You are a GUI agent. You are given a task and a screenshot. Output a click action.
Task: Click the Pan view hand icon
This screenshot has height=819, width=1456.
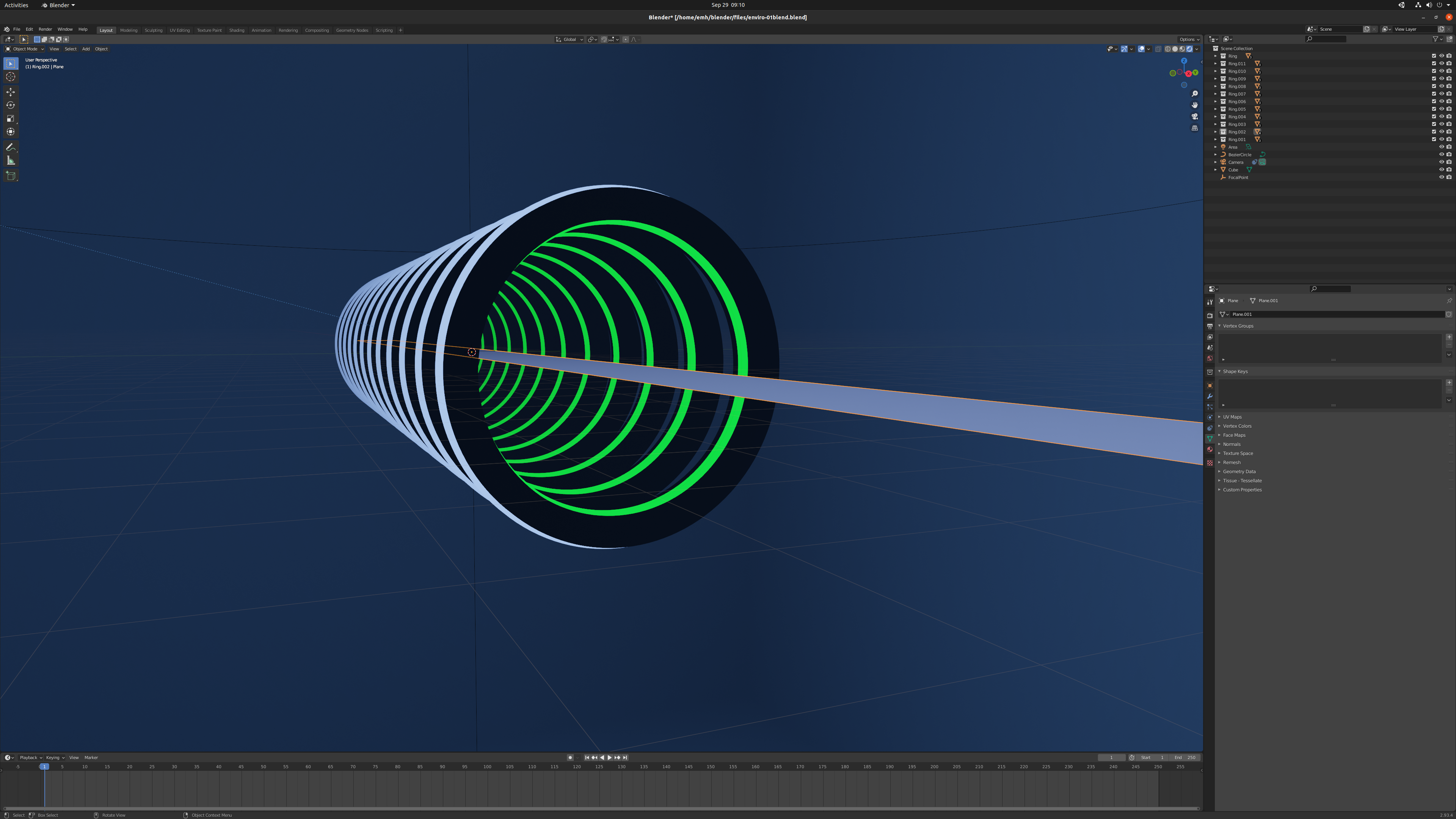[x=1194, y=105]
